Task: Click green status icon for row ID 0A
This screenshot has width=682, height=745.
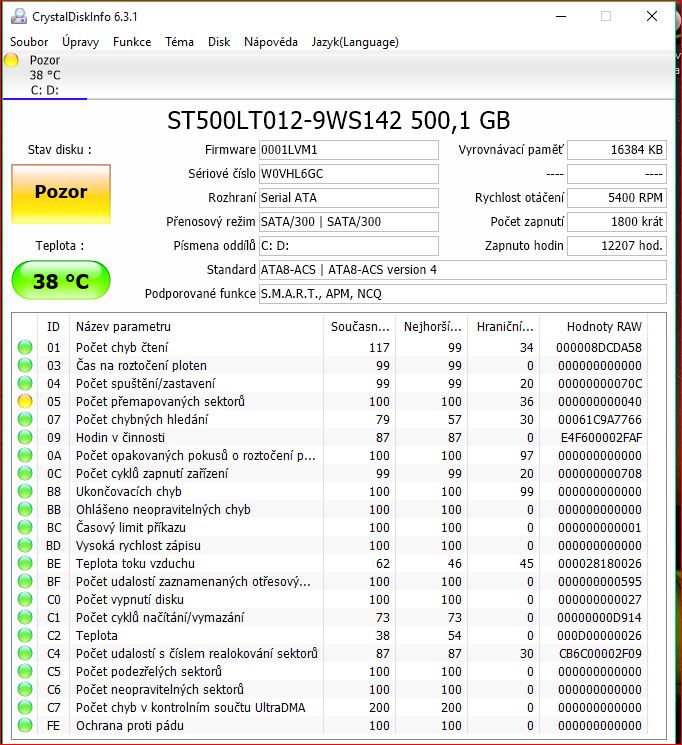Action: click(25, 456)
